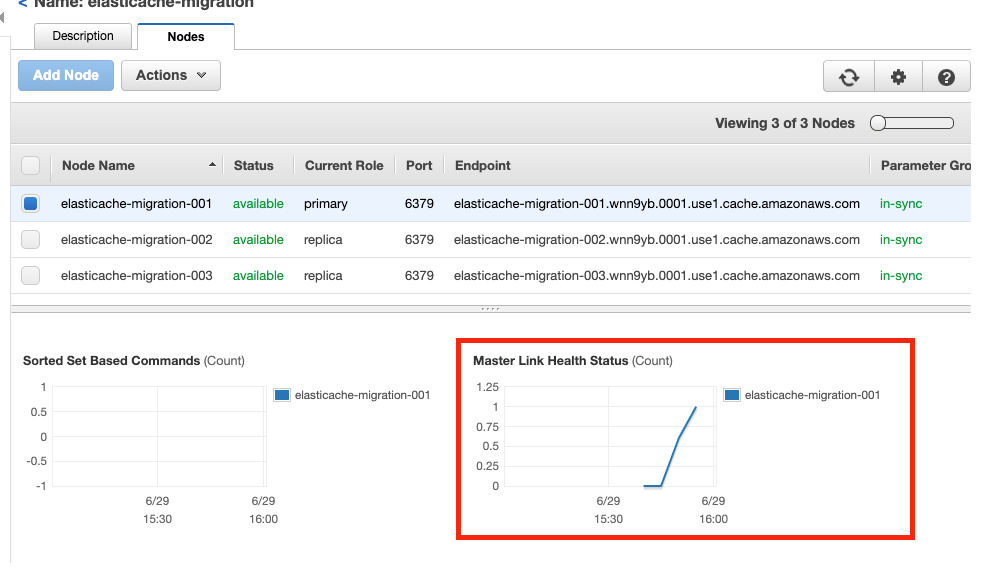Click endpoint elasticache-migration-002.wnn9yb.0001.use1.cache.amazonaws.com

[x=656, y=240]
